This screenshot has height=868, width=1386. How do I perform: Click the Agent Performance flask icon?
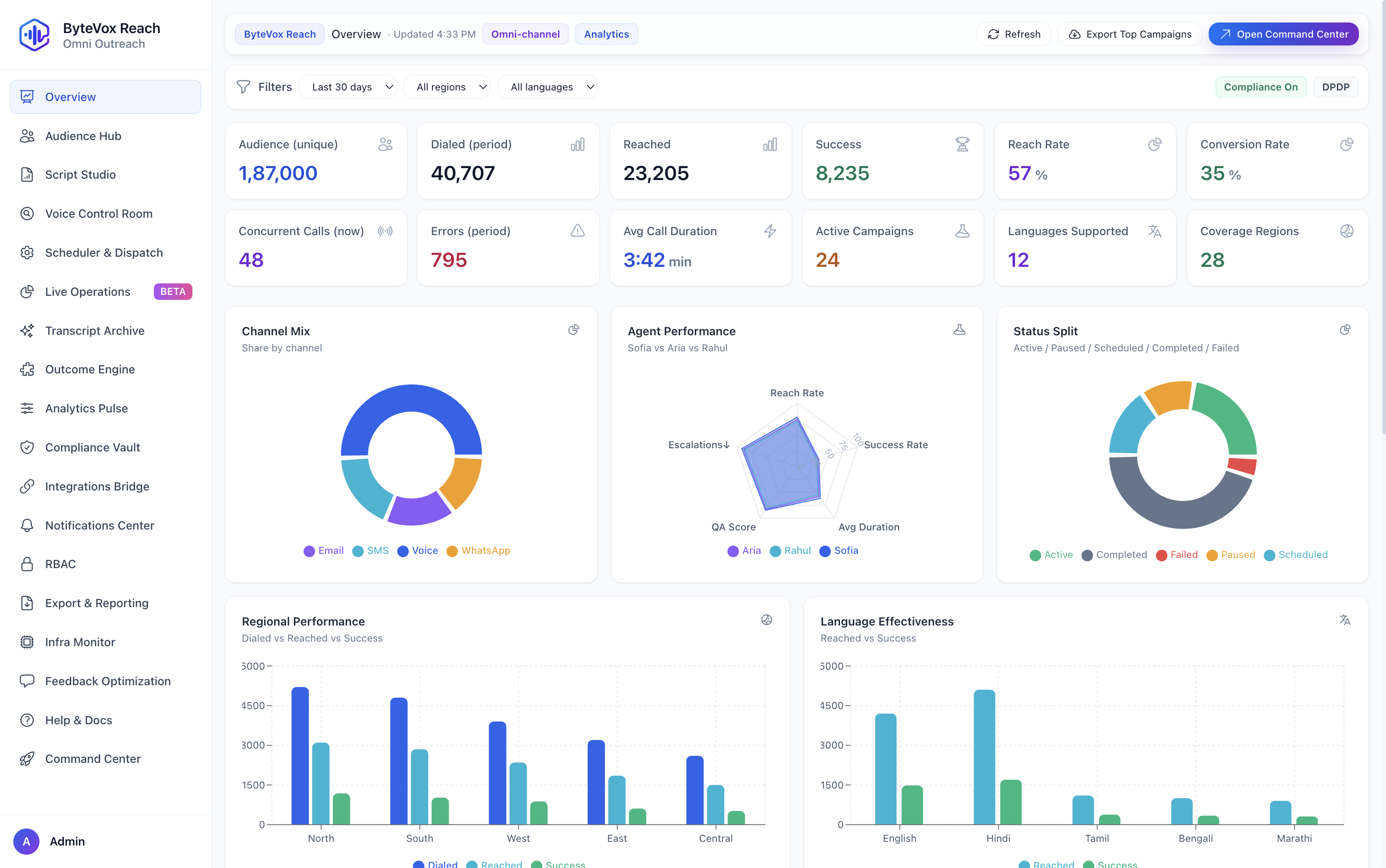pos(959,330)
